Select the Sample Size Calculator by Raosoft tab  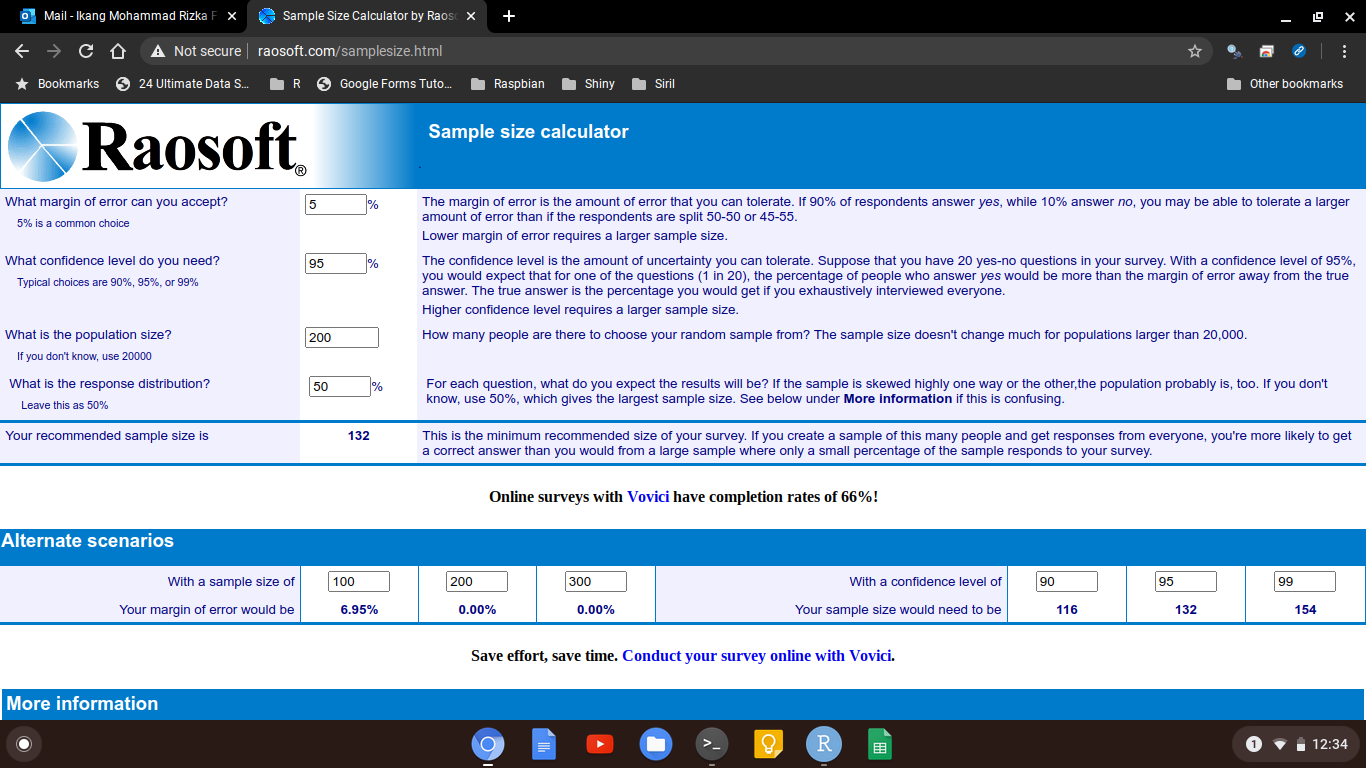pos(366,16)
